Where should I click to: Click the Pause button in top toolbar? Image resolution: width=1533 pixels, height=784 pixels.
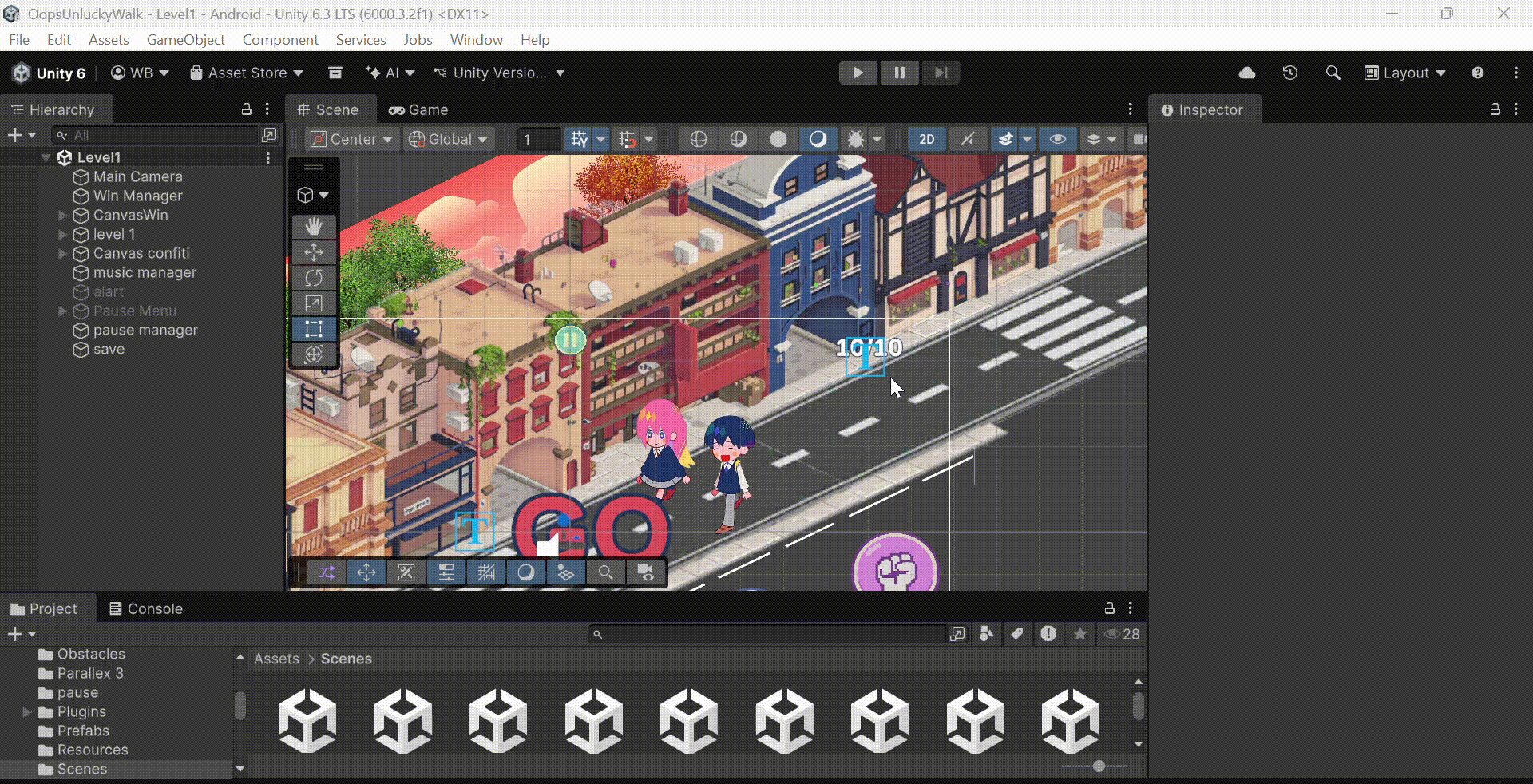[x=899, y=73]
